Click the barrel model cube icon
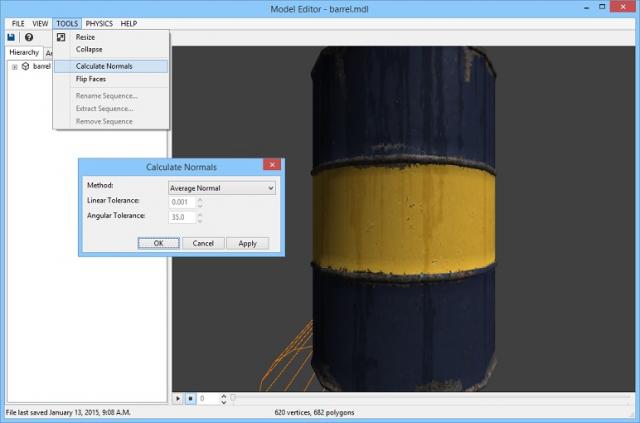 26,67
